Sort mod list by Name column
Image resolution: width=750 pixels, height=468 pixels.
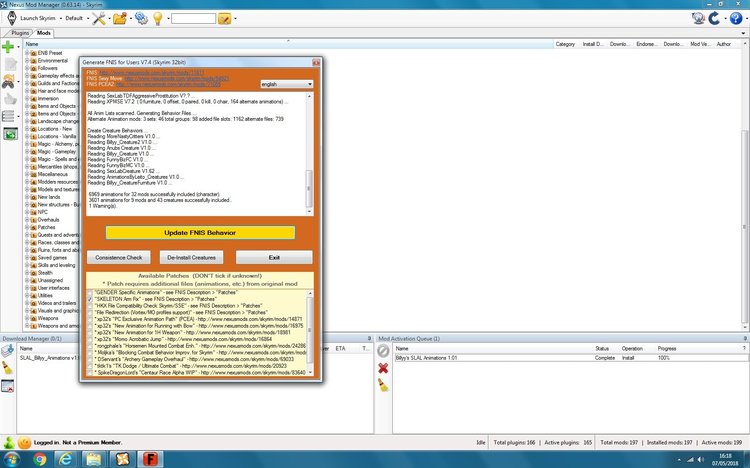(x=287, y=44)
